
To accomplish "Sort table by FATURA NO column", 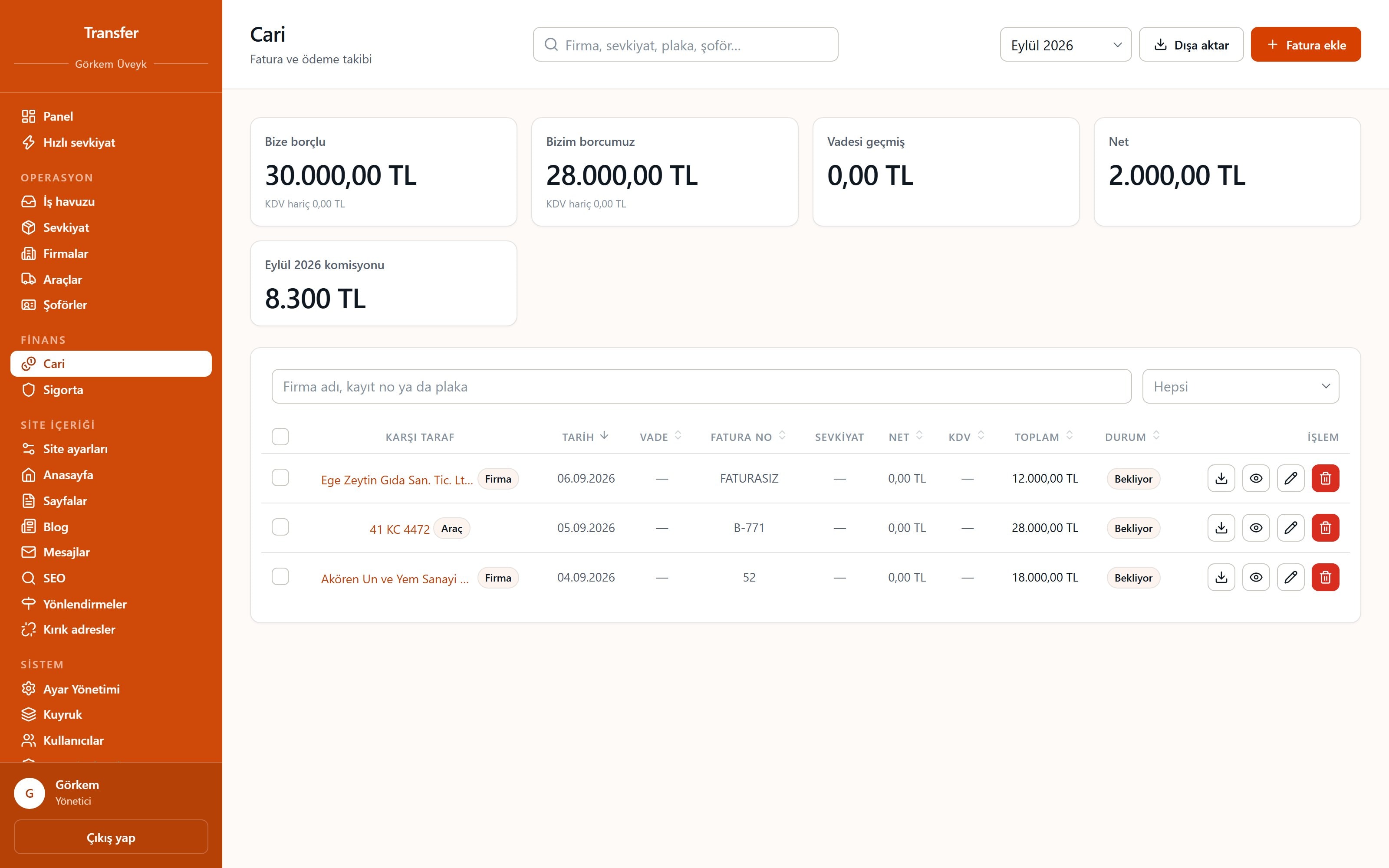I will 748,437.
